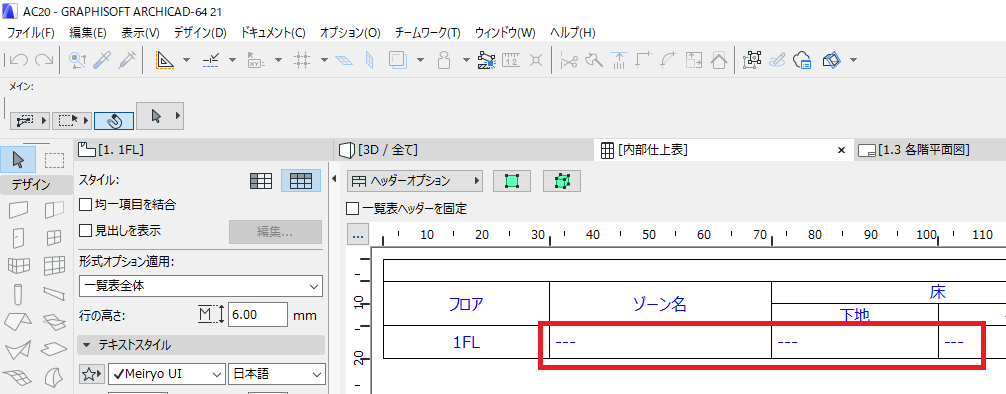Viewport: 1006px width, 394px height.
Task: Click the Redo arrow icon
Action: 44,60
